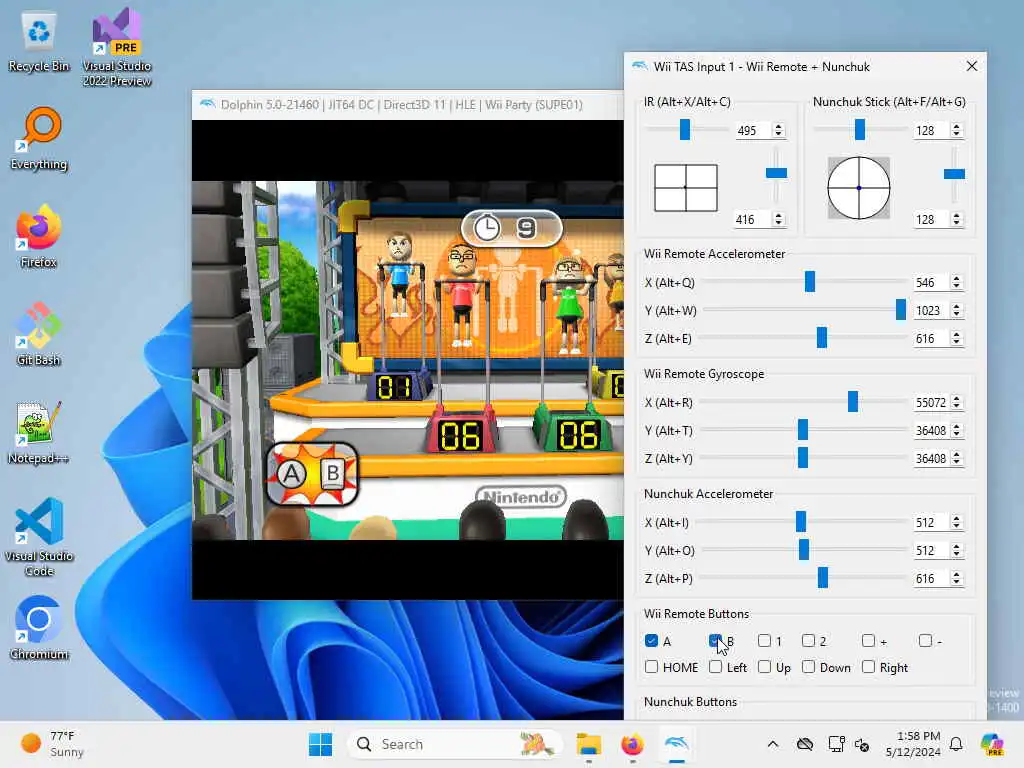Open Firefox from the taskbar
1024x768 pixels.
632,744
